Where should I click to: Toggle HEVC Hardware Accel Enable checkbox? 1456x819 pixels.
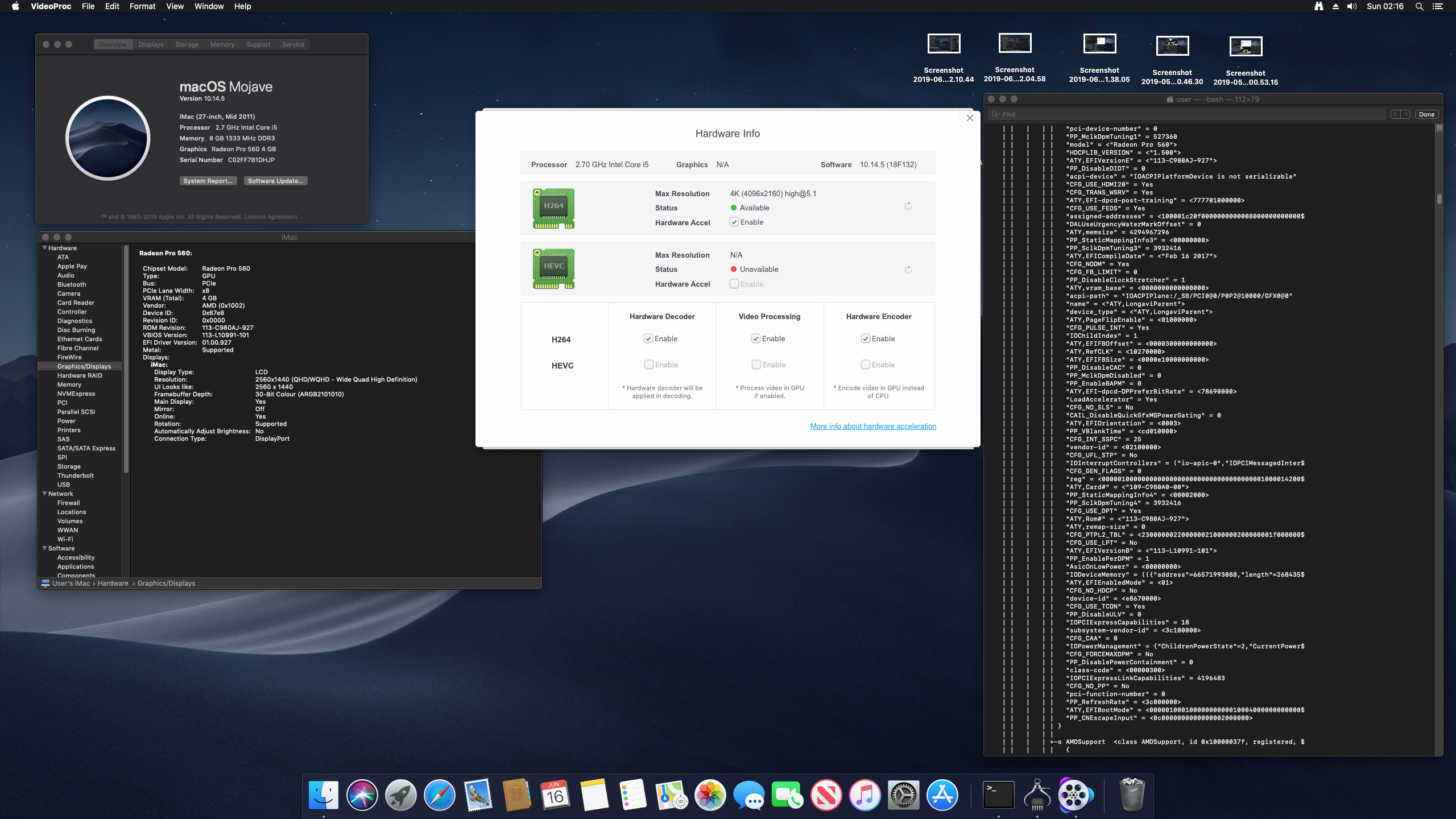tap(734, 284)
